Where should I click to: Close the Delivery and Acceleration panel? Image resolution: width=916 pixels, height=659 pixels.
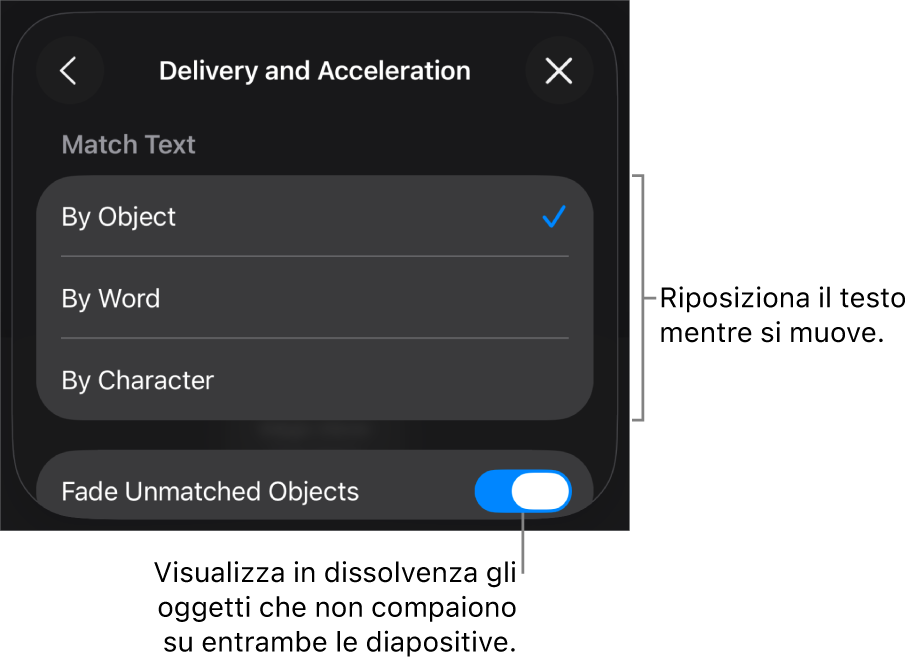click(x=559, y=71)
